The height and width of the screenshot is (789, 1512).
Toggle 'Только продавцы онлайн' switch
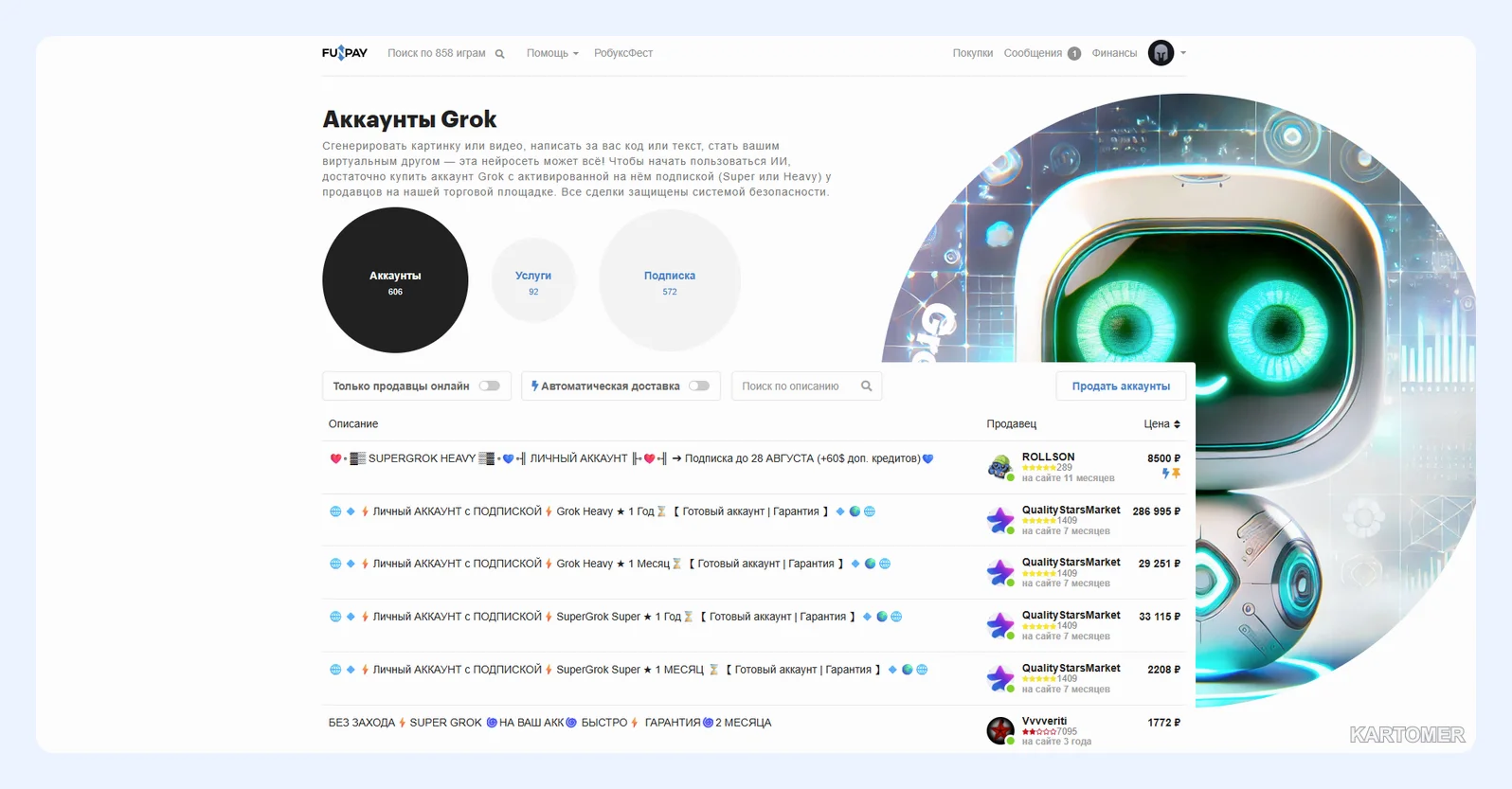[489, 386]
